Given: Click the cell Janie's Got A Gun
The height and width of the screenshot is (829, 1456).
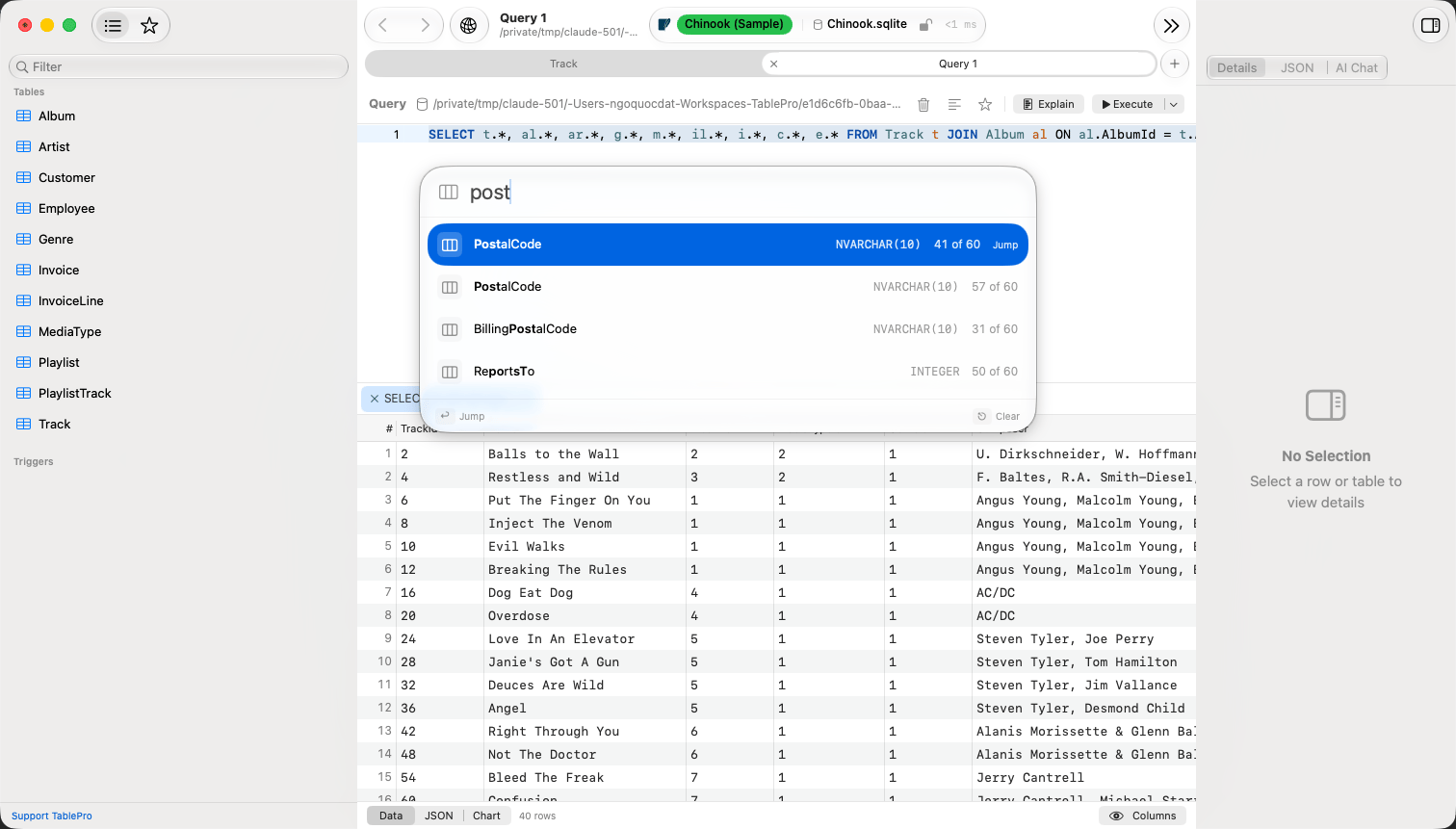Looking at the screenshot, I should 585,661.
